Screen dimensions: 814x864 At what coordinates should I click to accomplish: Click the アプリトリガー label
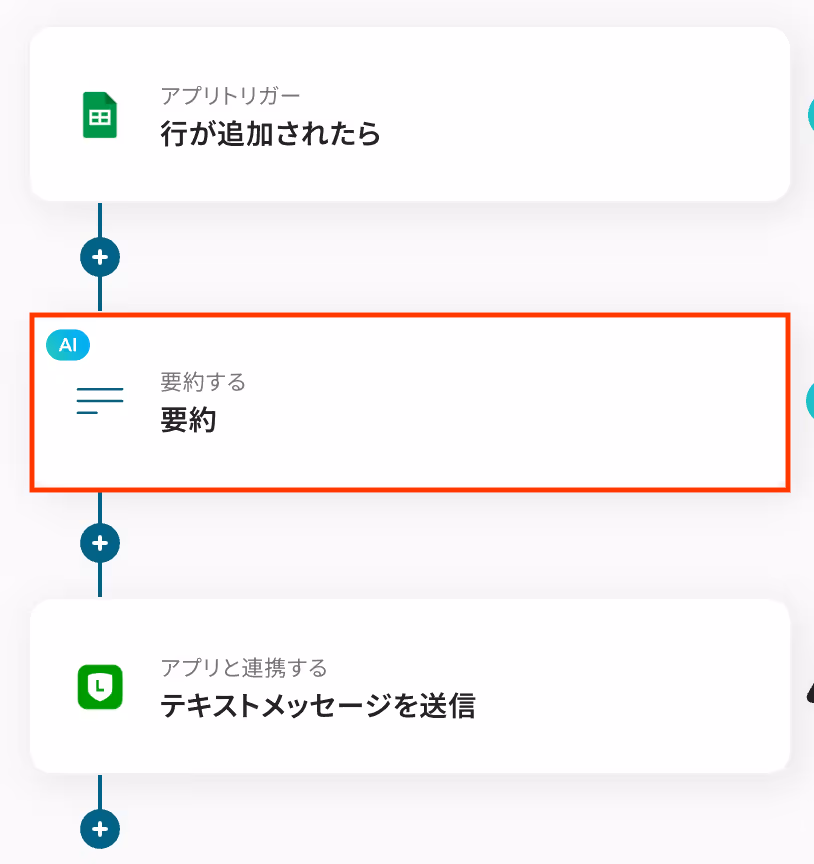pos(230,96)
